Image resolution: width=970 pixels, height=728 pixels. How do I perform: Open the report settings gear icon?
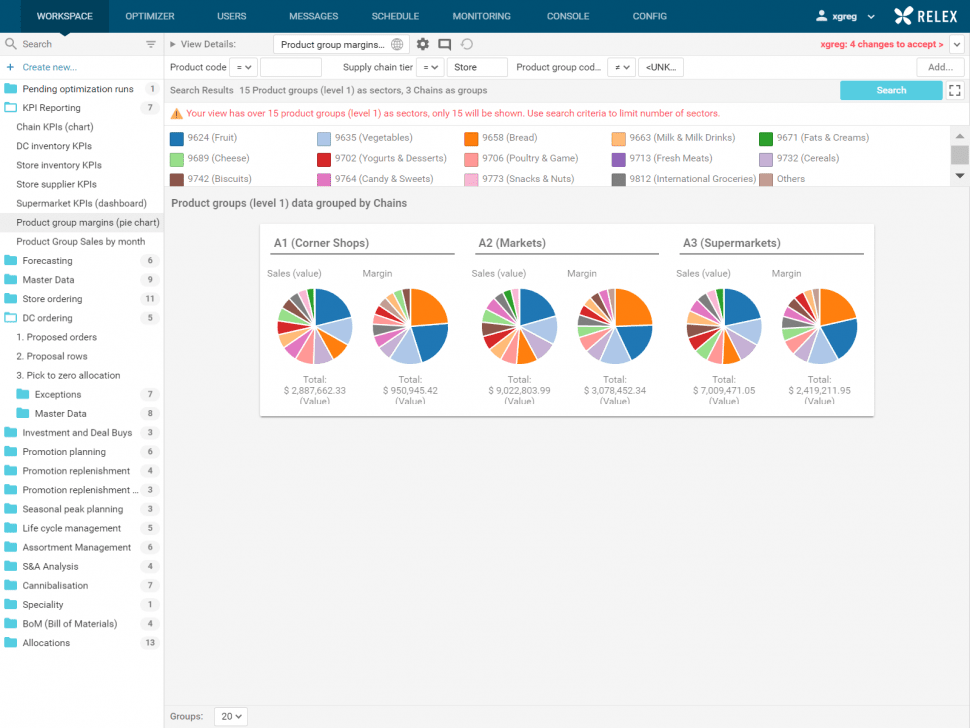tap(423, 44)
